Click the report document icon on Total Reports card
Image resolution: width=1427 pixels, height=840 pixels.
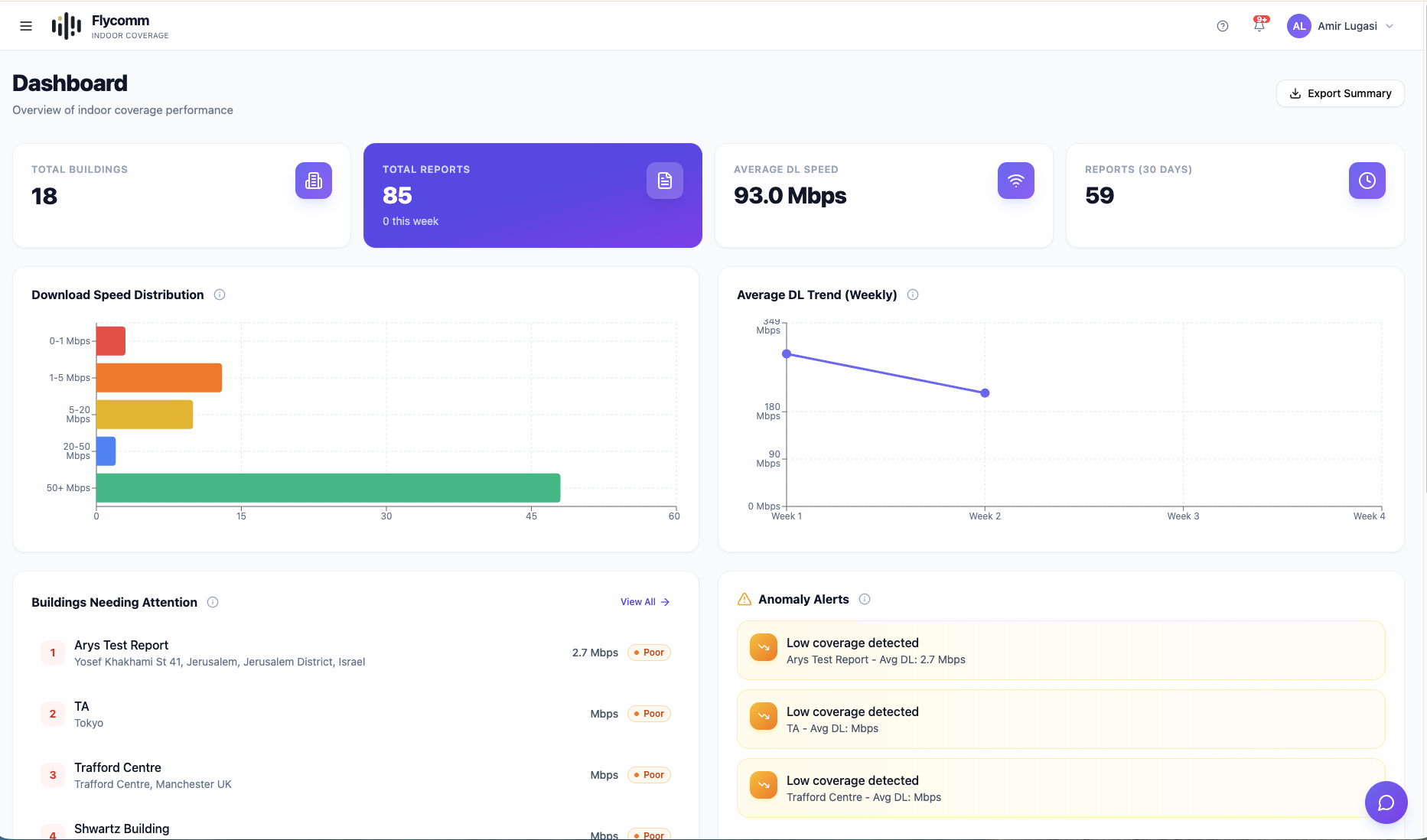pos(664,181)
